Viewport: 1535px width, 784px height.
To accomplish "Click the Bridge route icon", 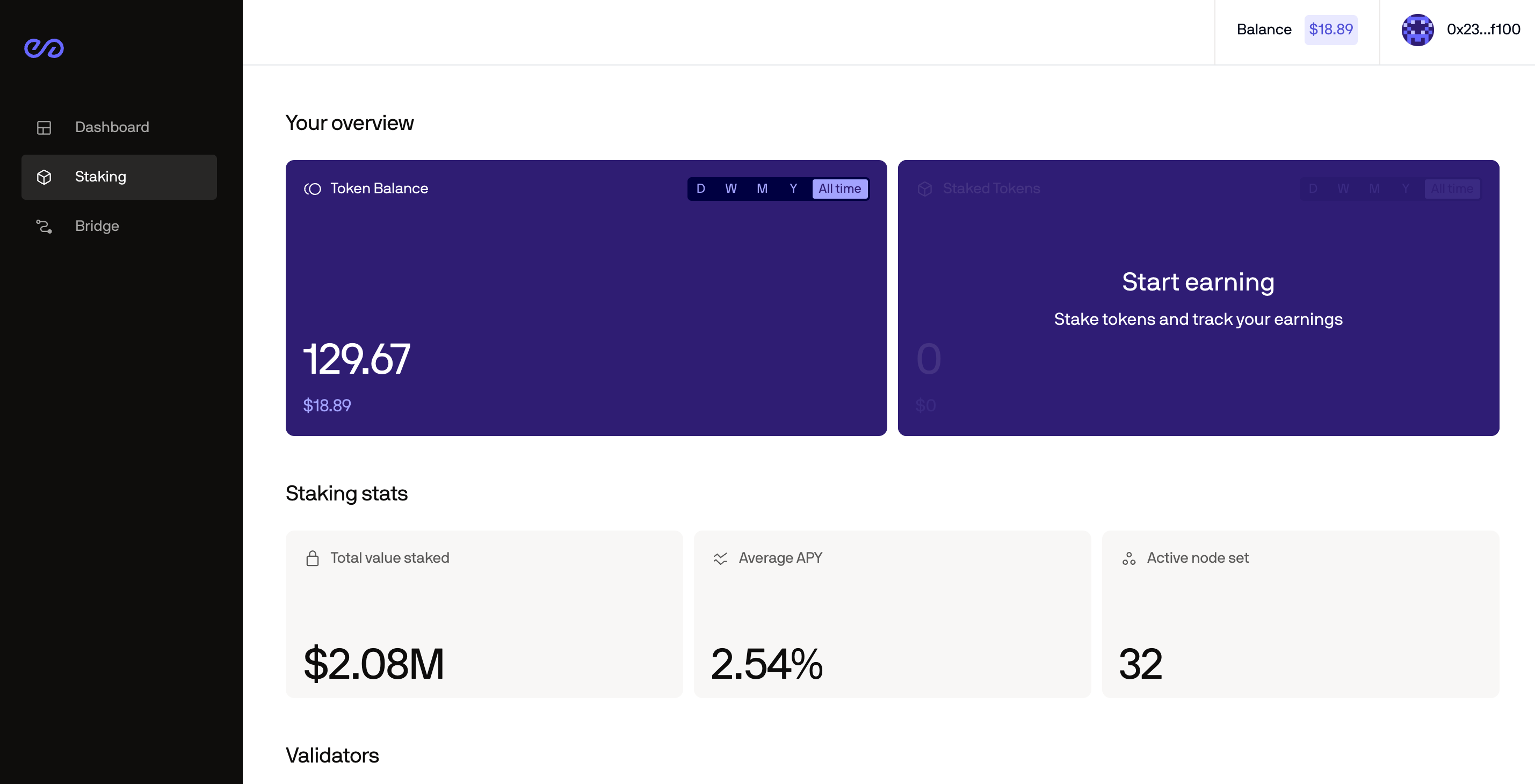I will pos(44,227).
